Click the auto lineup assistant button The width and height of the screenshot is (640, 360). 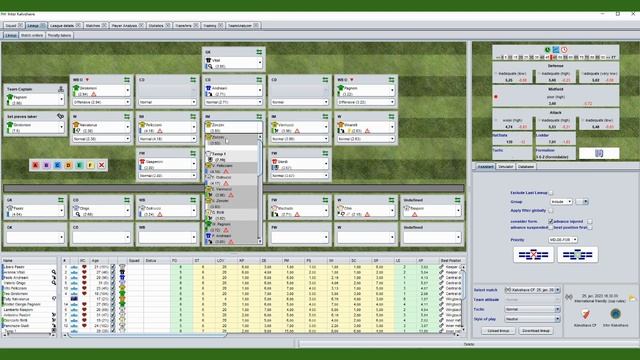578,255
